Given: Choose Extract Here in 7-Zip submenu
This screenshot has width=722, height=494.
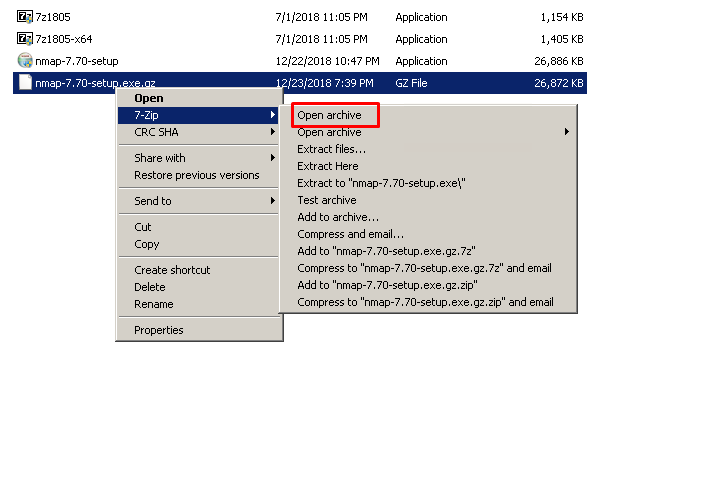Looking at the screenshot, I should [428, 166].
